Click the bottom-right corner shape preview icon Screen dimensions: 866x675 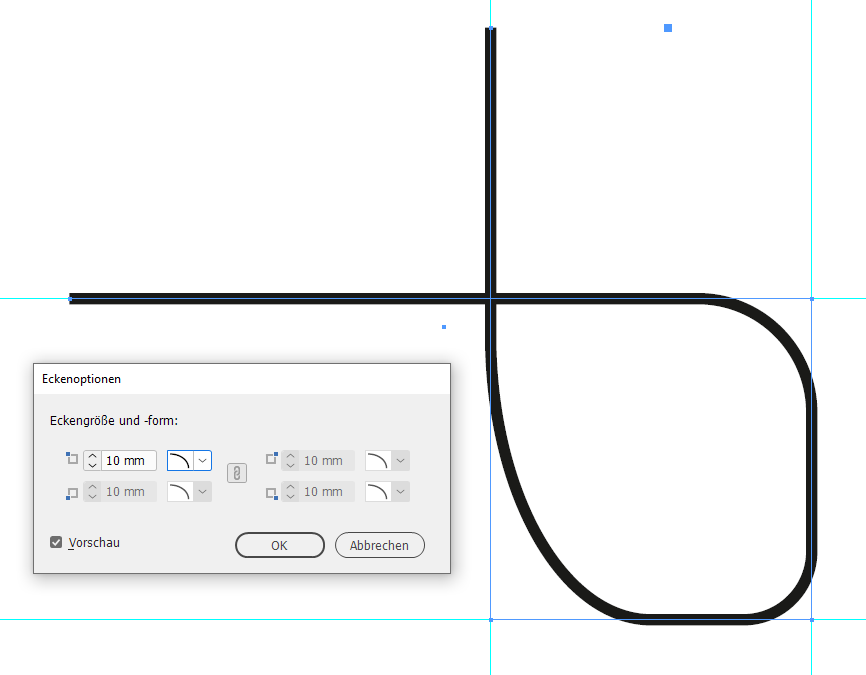[379, 491]
